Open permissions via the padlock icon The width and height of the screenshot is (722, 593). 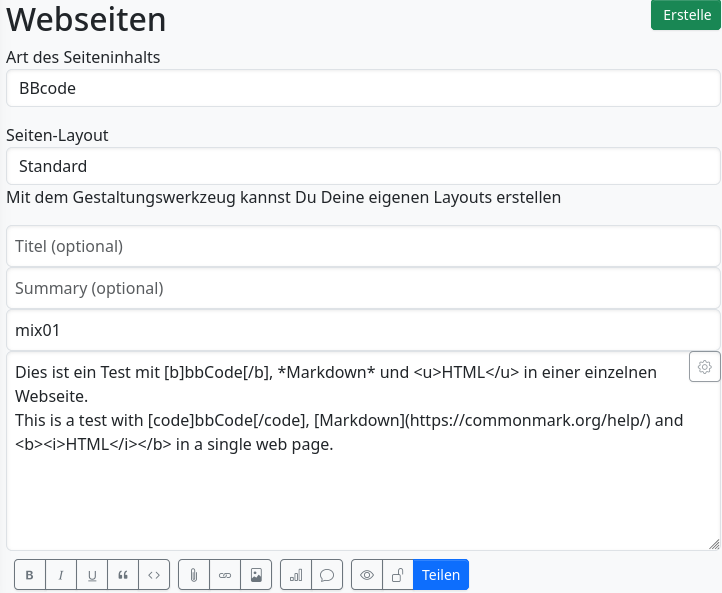tap(398, 575)
